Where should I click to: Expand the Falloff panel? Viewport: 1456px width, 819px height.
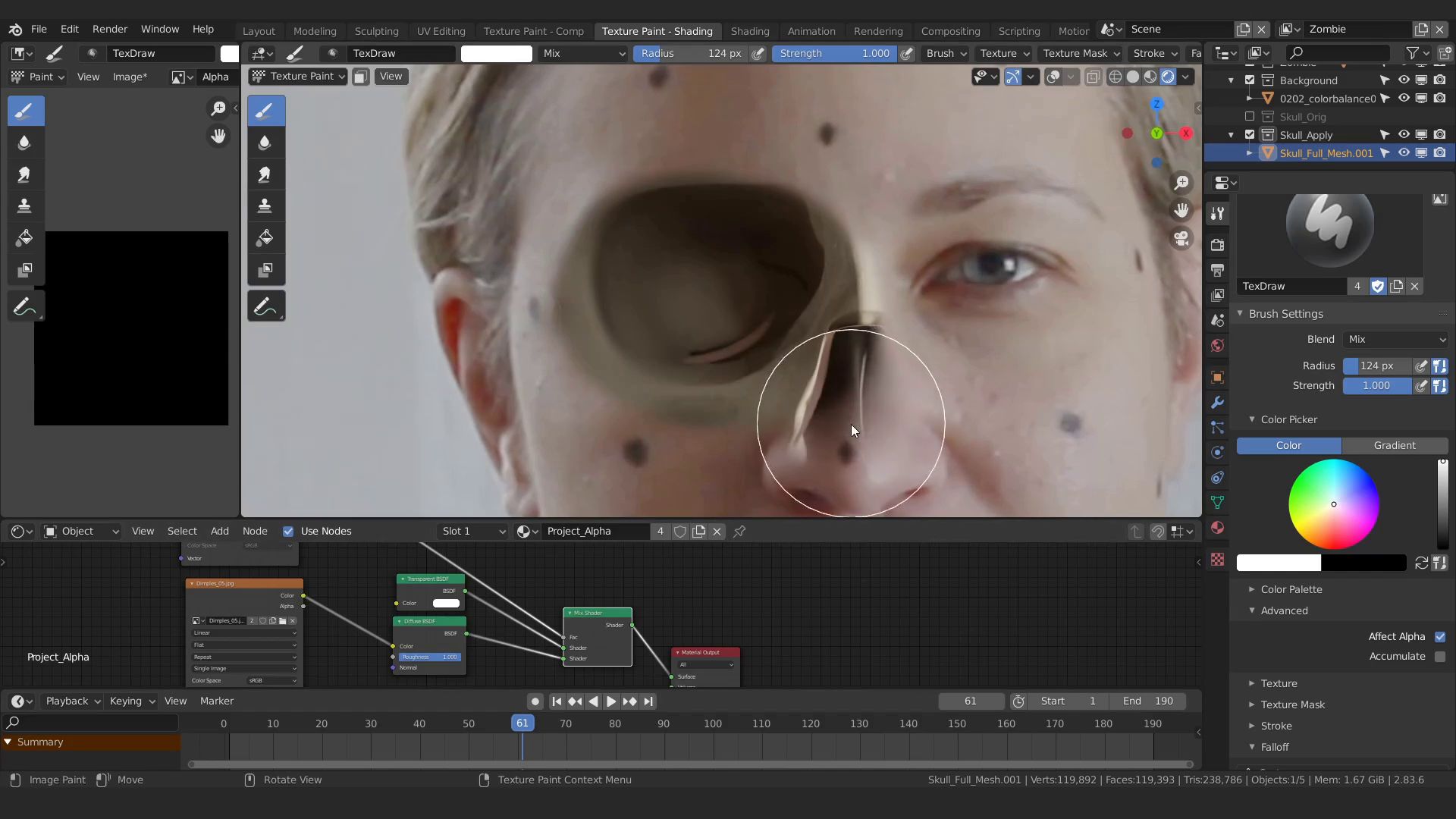1275,748
